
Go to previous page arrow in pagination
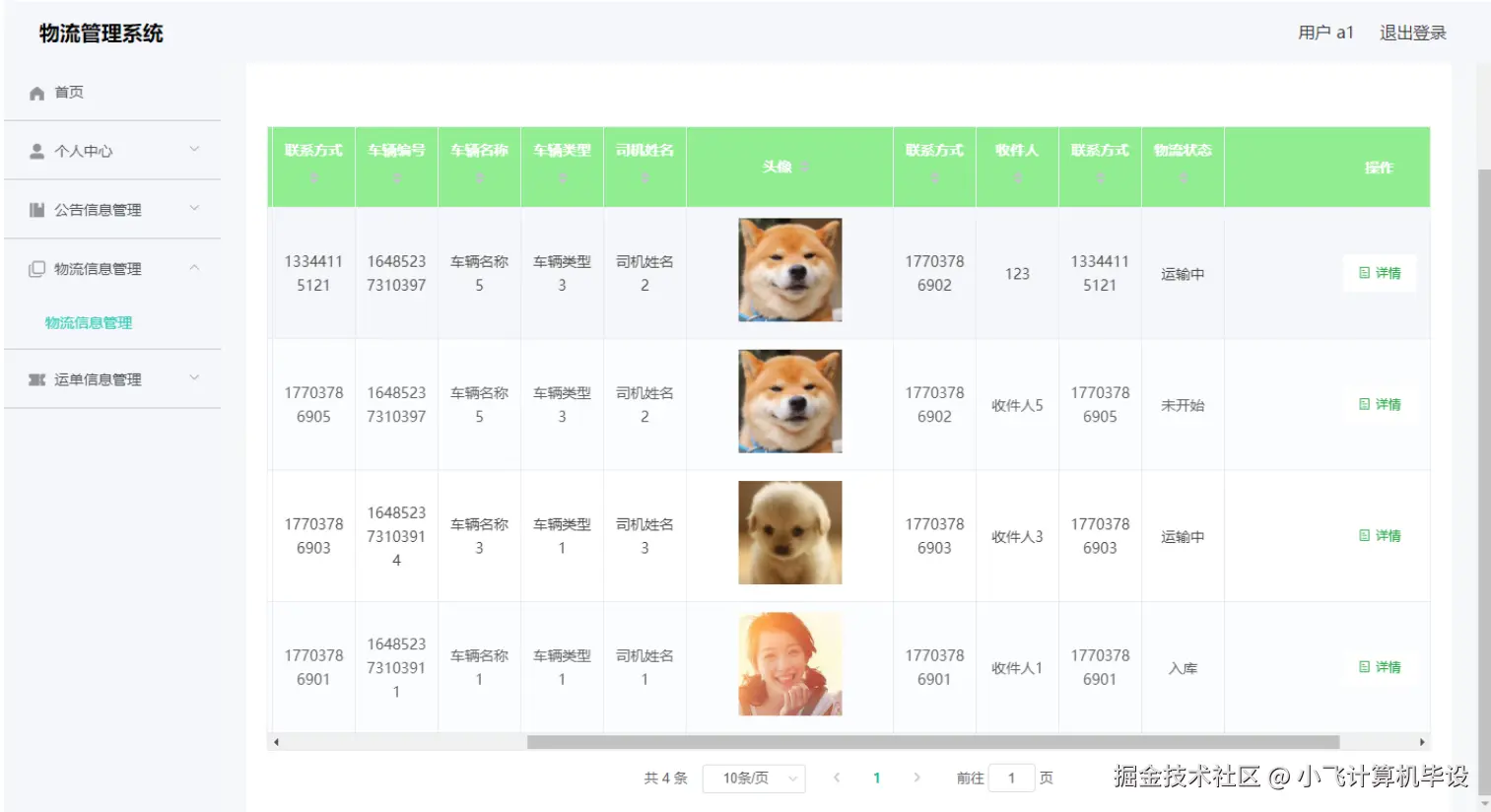click(837, 778)
